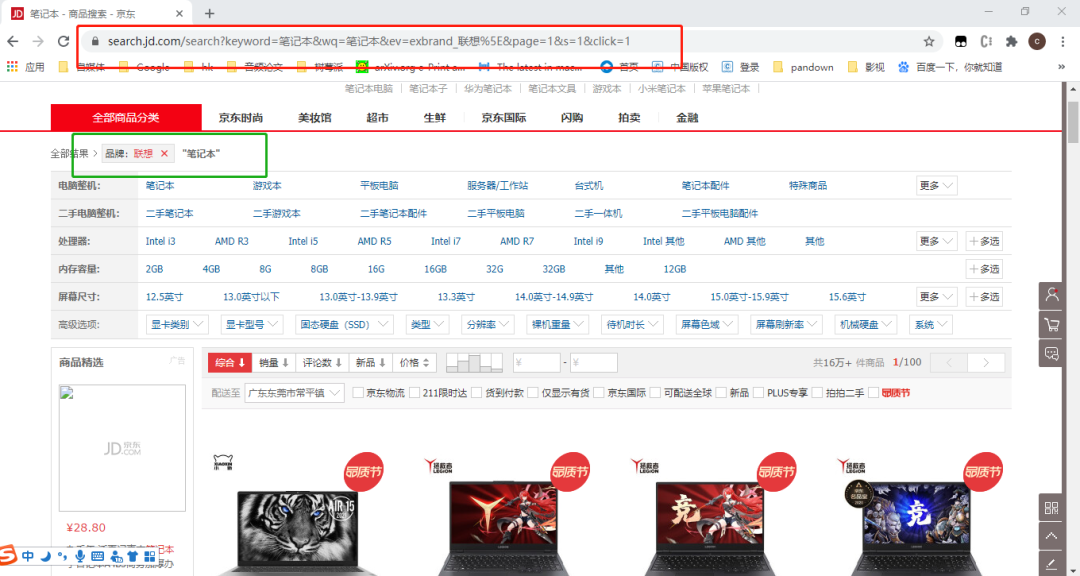Click the browser address bar URL
Viewport: 1080px width, 576px height.
click(x=368, y=41)
